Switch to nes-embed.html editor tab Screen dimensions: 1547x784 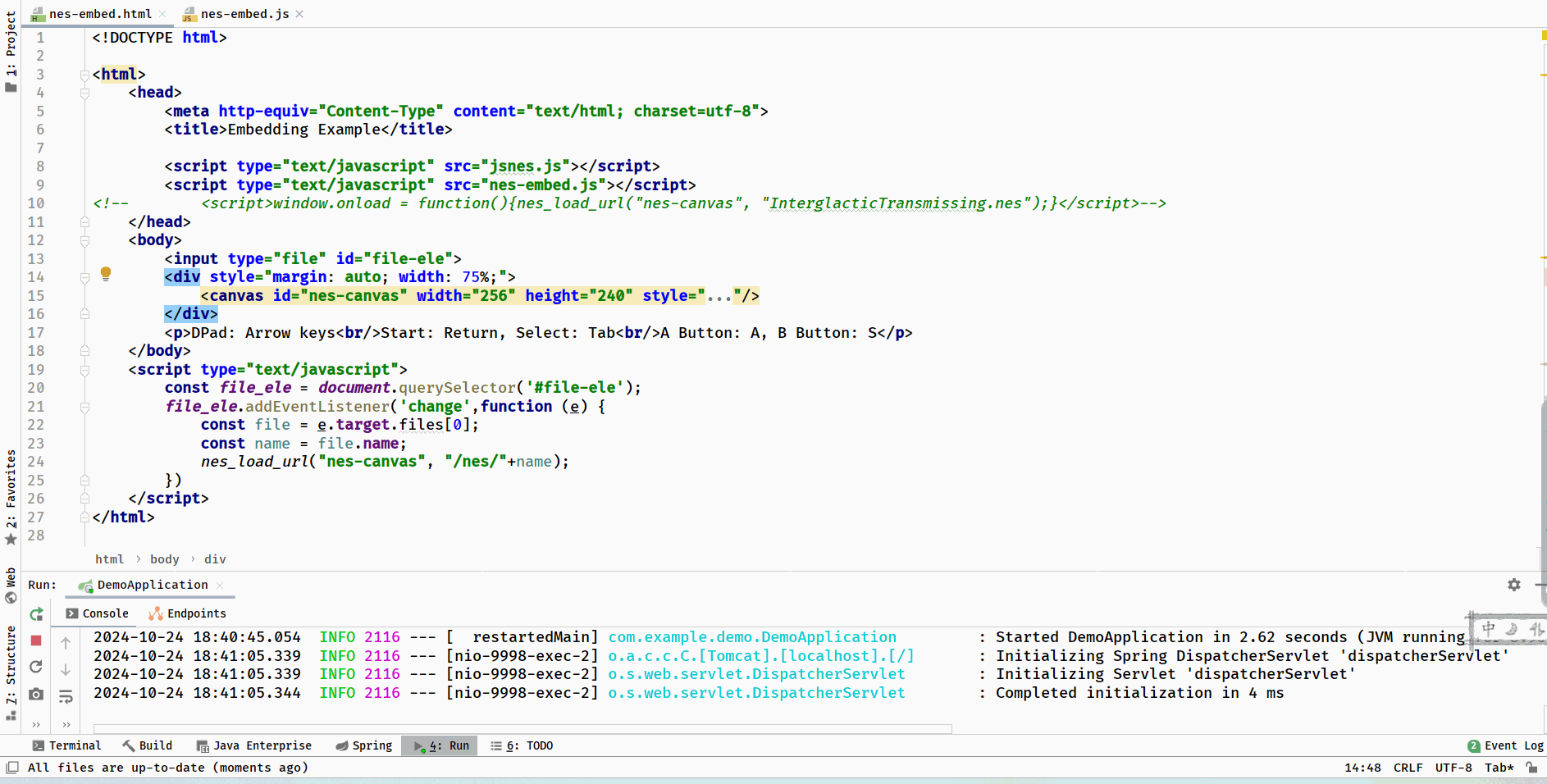click(x=100, y=14)
